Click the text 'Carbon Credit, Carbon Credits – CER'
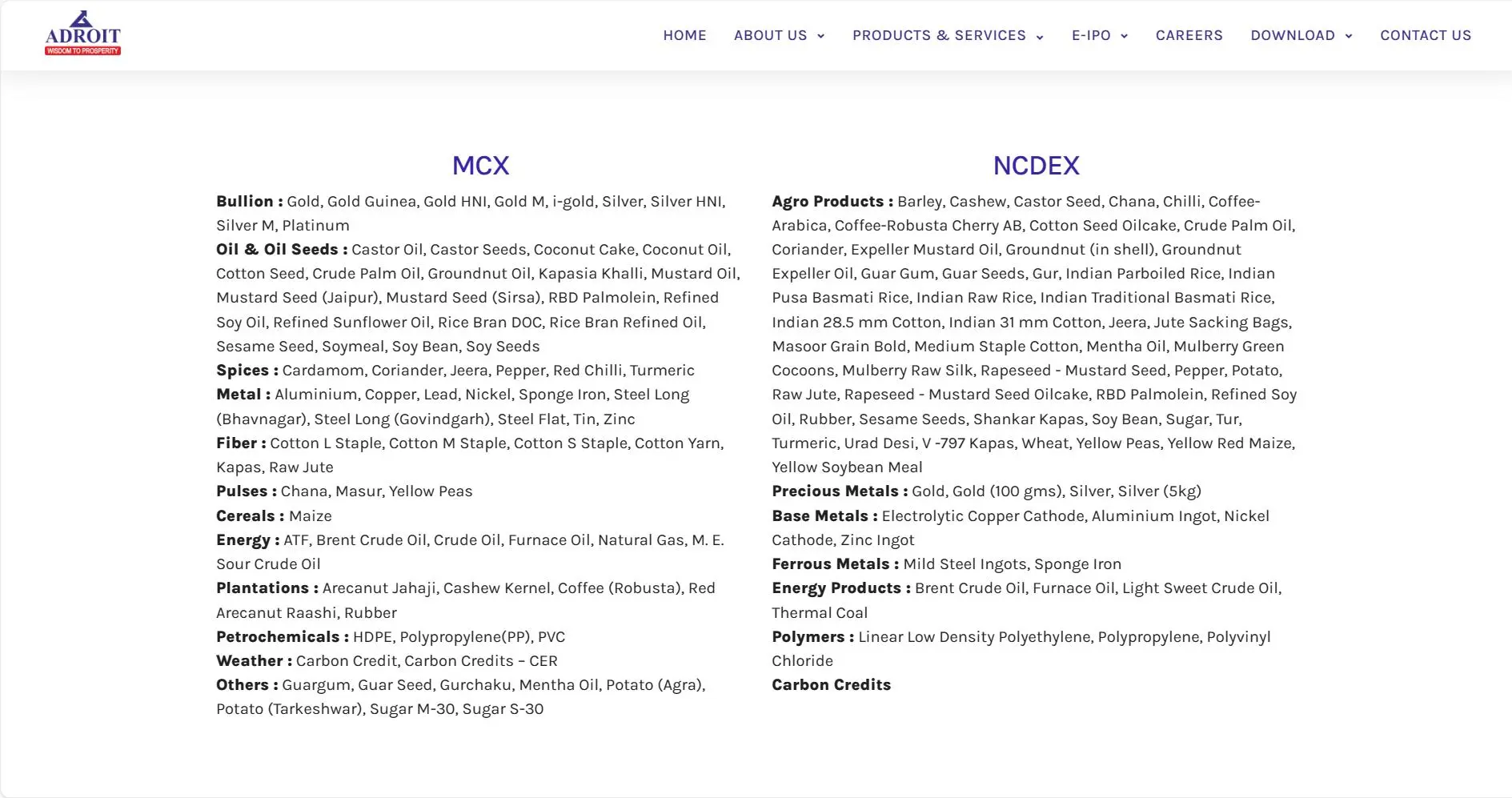 tap(427, 661)
